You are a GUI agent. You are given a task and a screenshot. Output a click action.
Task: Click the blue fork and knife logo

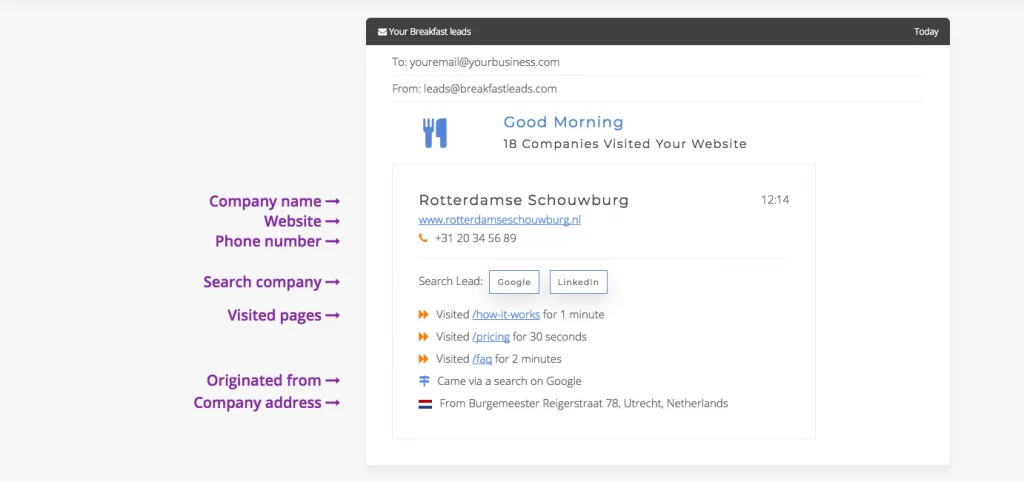pos(435,133)
